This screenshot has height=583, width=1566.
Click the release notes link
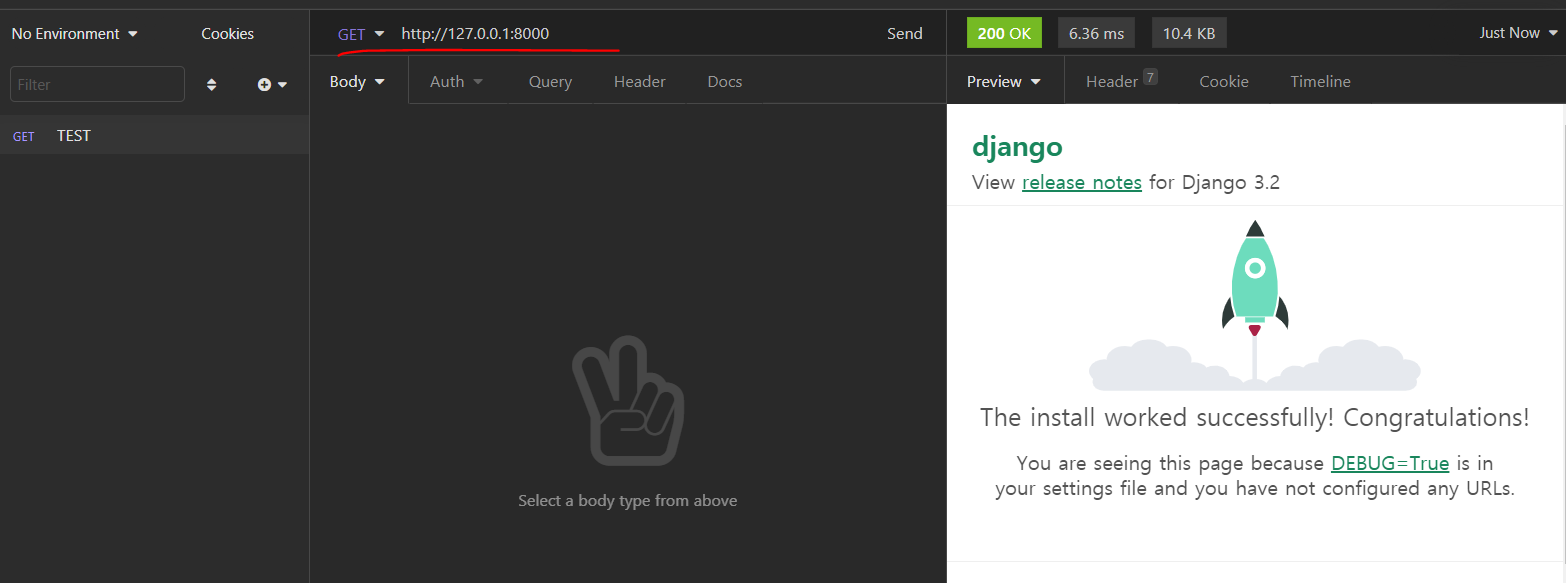[x=1081, y=183]
